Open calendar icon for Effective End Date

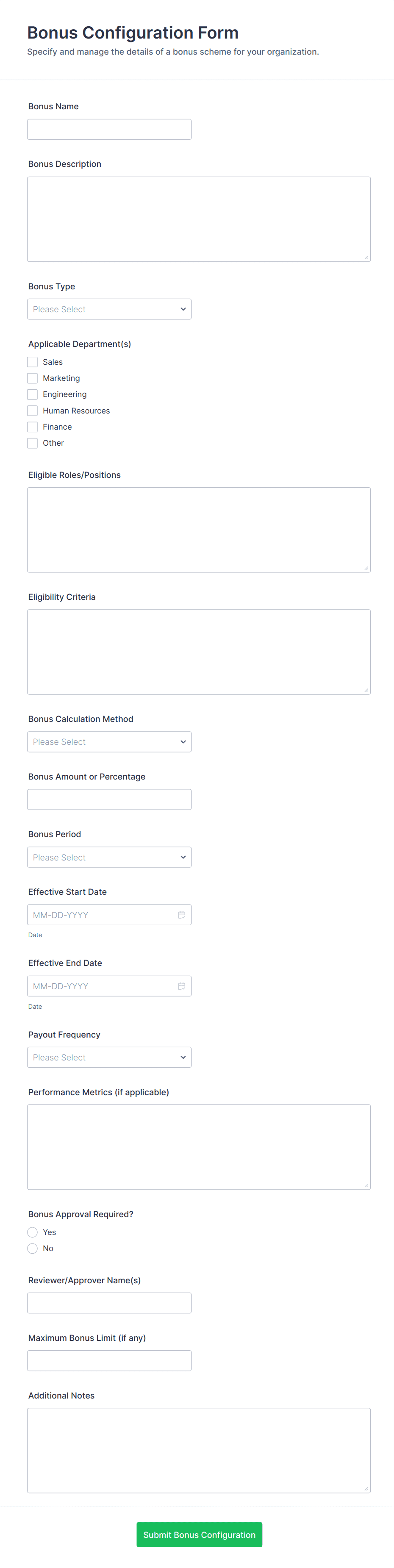point(181,986)
